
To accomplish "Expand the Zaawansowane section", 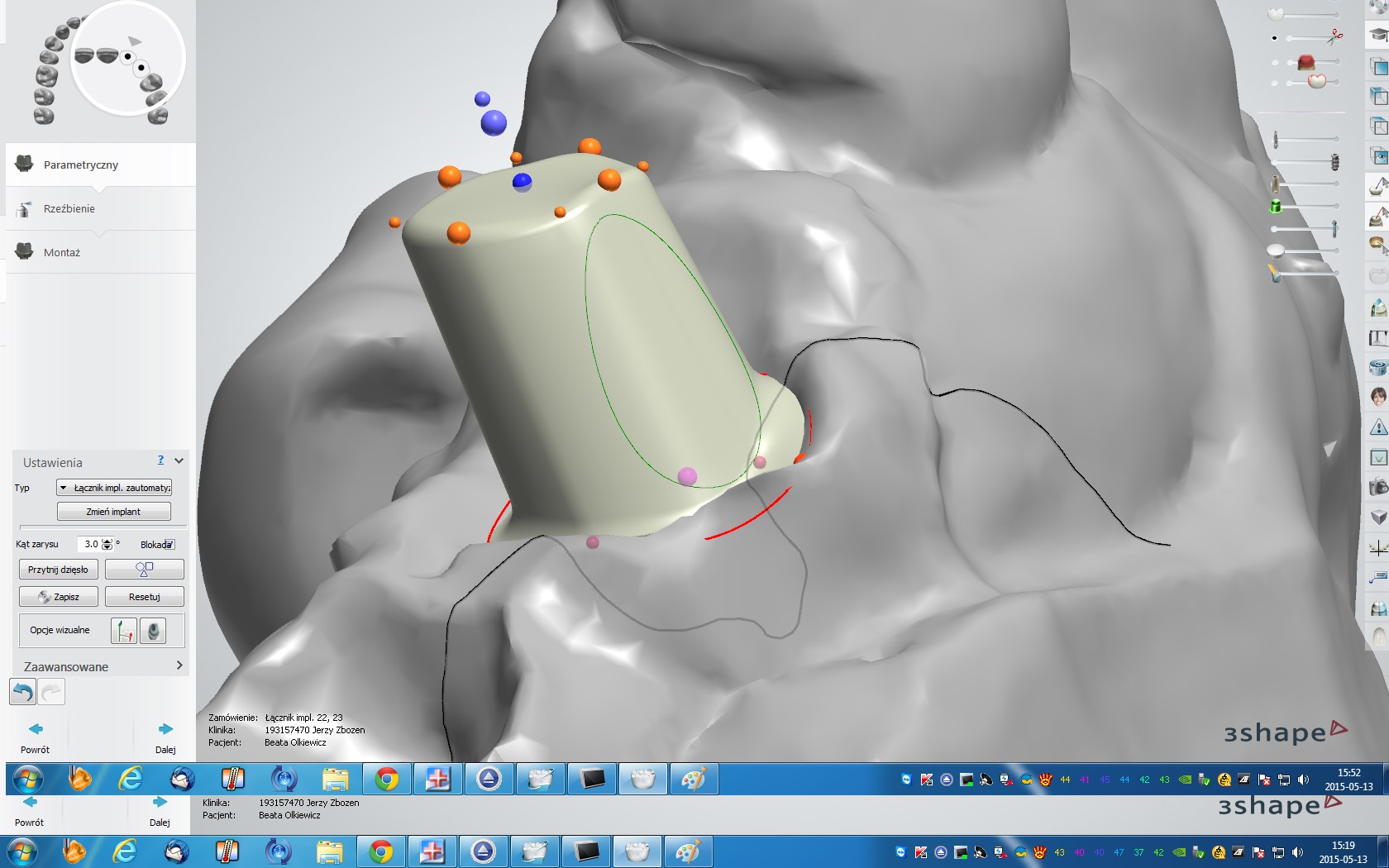I will pos(179,665).
